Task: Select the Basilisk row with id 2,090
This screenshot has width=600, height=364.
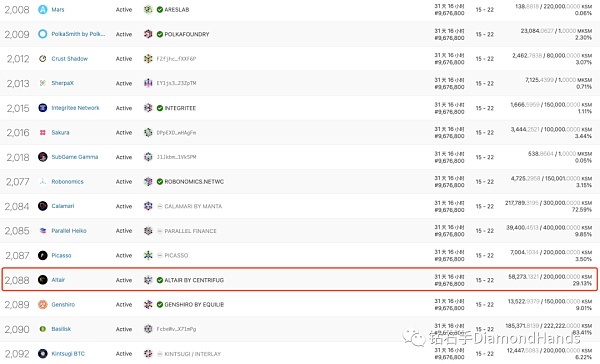Action: click(300, 329)
